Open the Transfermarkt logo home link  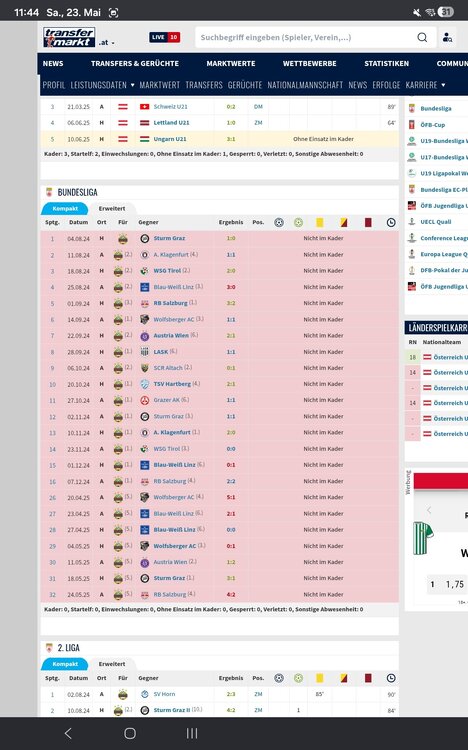tap(69, 37)
